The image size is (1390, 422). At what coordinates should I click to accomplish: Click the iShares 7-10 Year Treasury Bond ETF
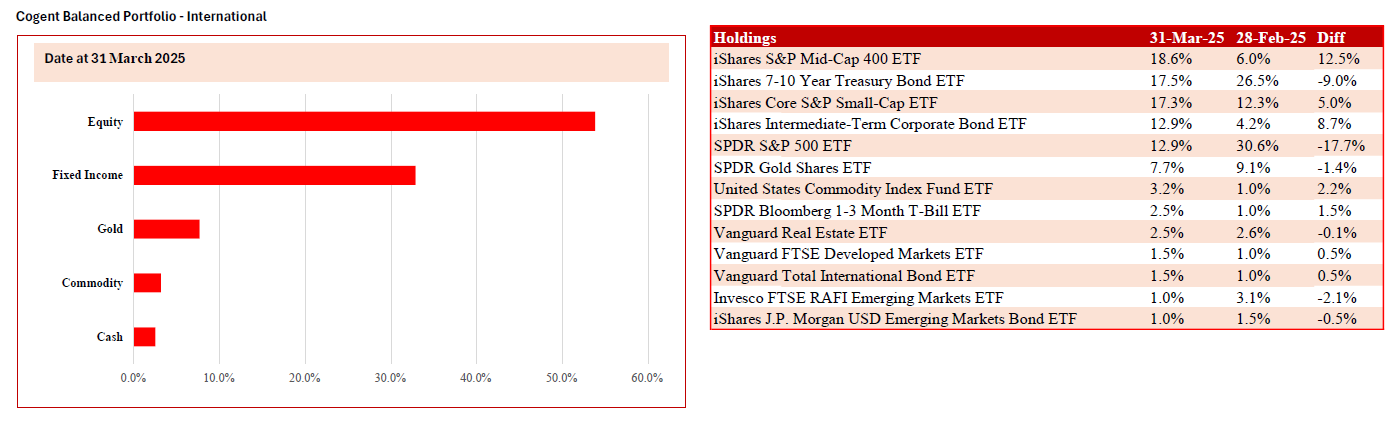coord(838,81)
